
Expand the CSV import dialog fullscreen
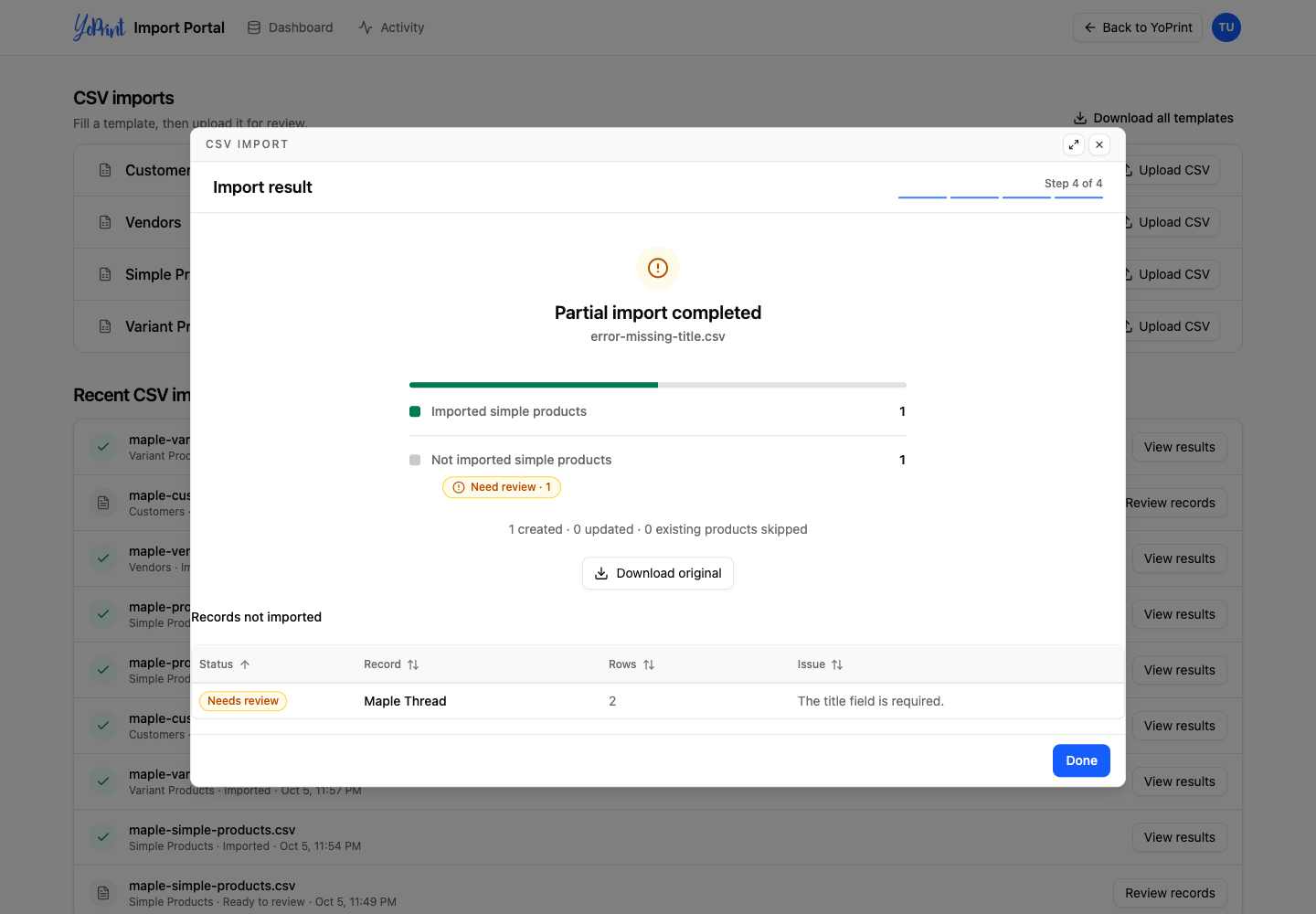(1074, 144)
